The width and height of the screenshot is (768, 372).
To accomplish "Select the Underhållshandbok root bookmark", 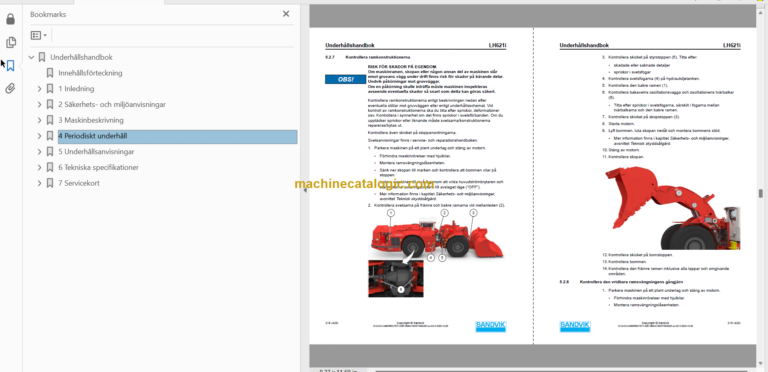I will point(81,57).
